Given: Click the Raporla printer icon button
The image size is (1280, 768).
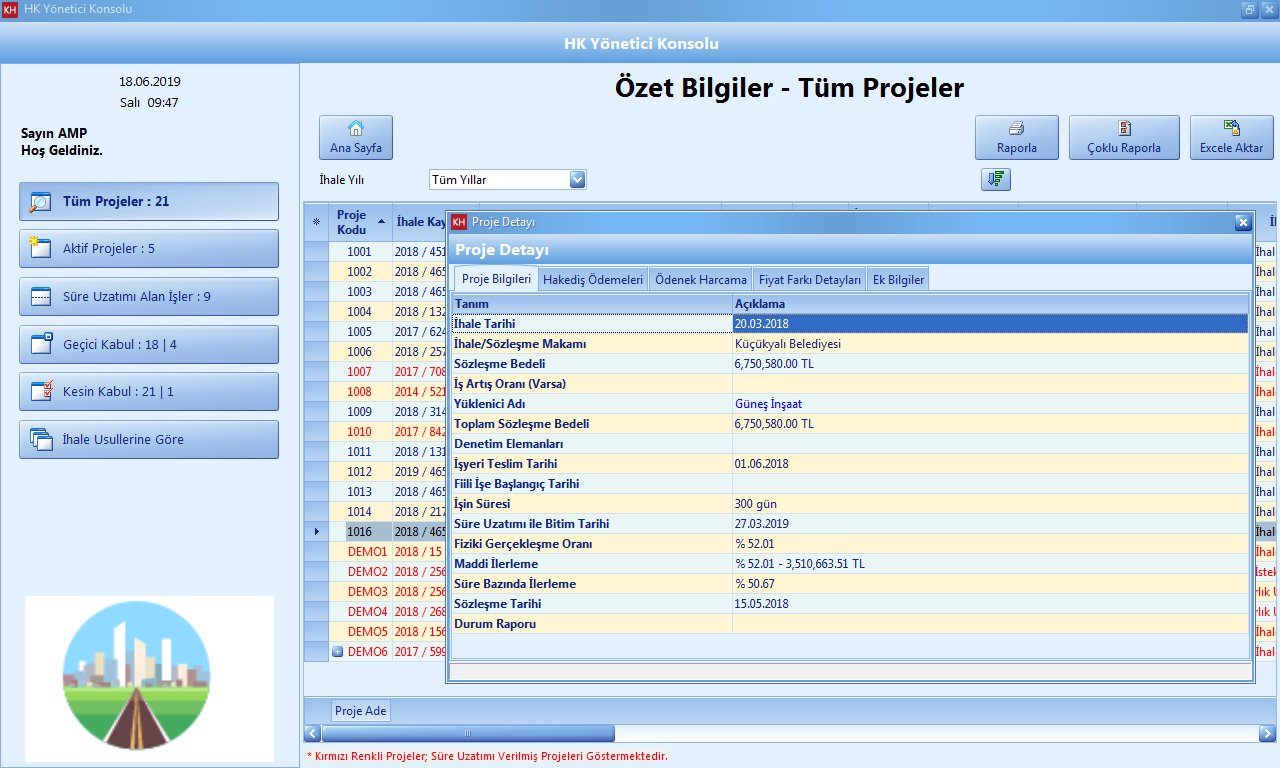Looking at the screenshot, I should [1016, 137].
